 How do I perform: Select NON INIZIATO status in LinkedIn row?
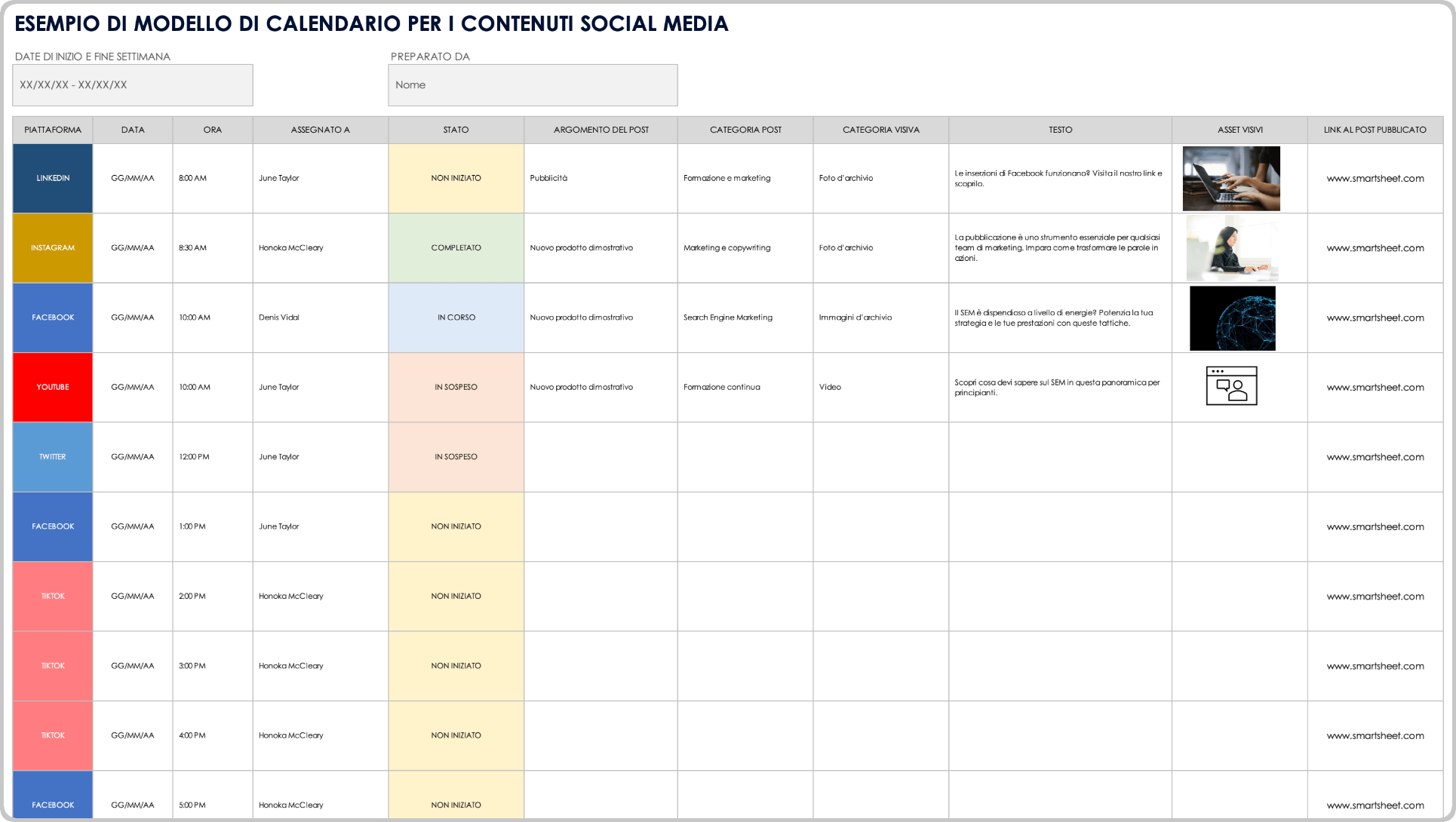(456, 179)
